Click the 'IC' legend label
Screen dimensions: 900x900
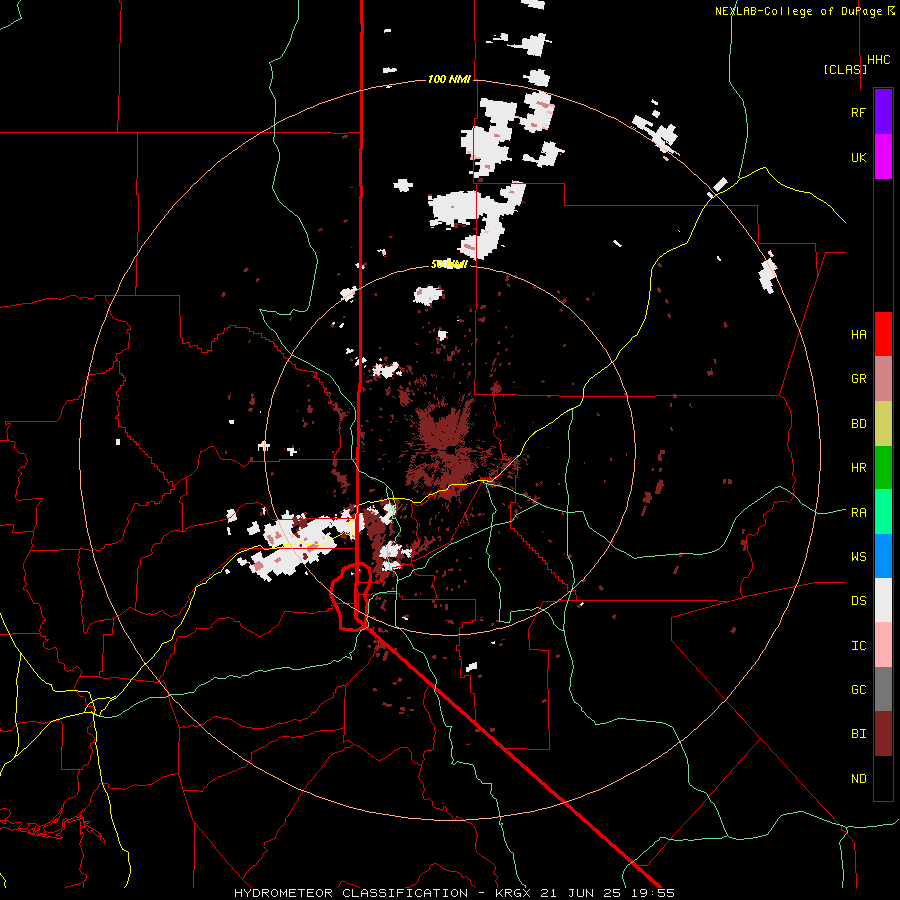pyautogui.click(x=858, y=646)
